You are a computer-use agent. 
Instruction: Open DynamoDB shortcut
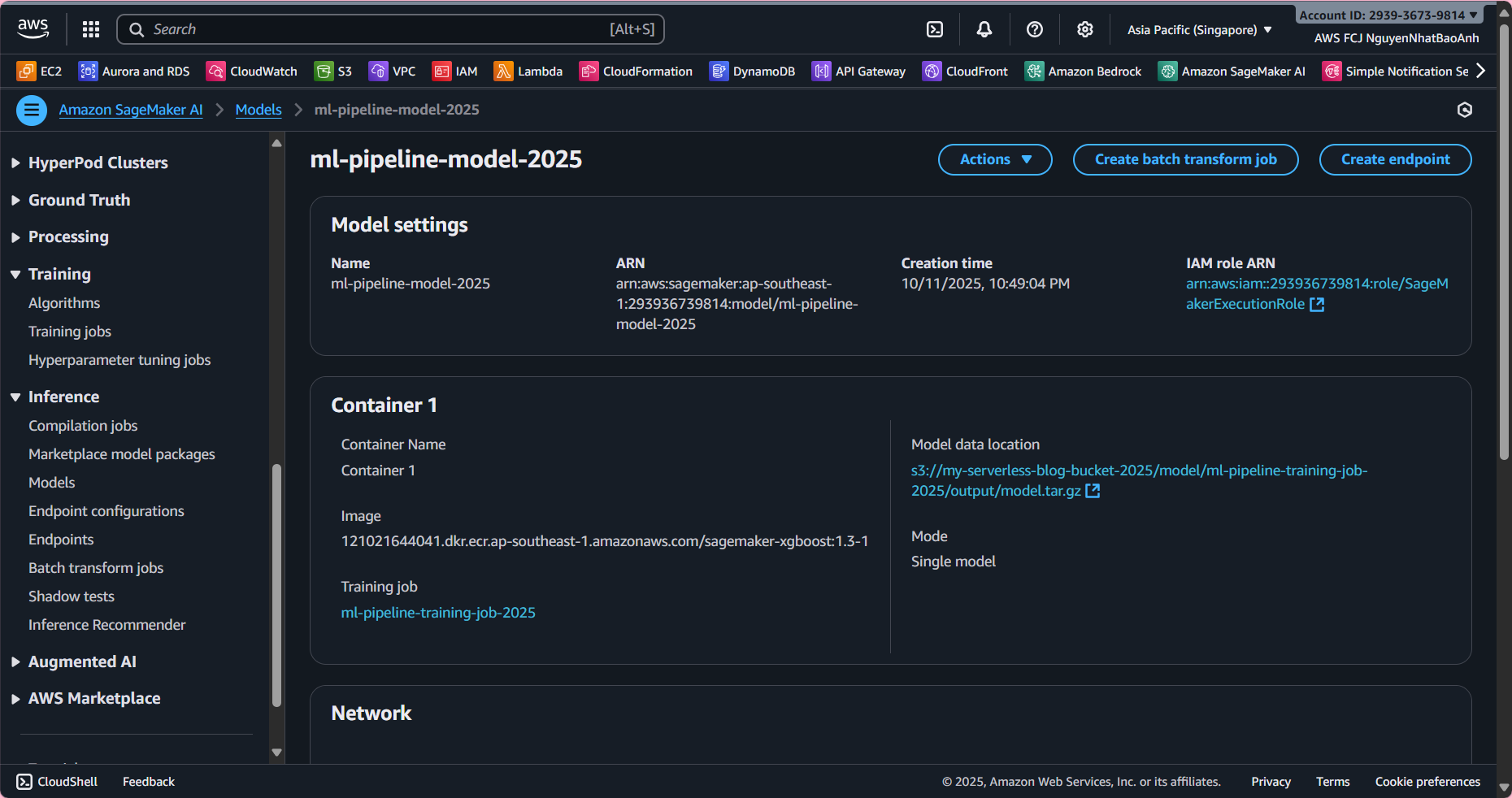click(752, 72)
